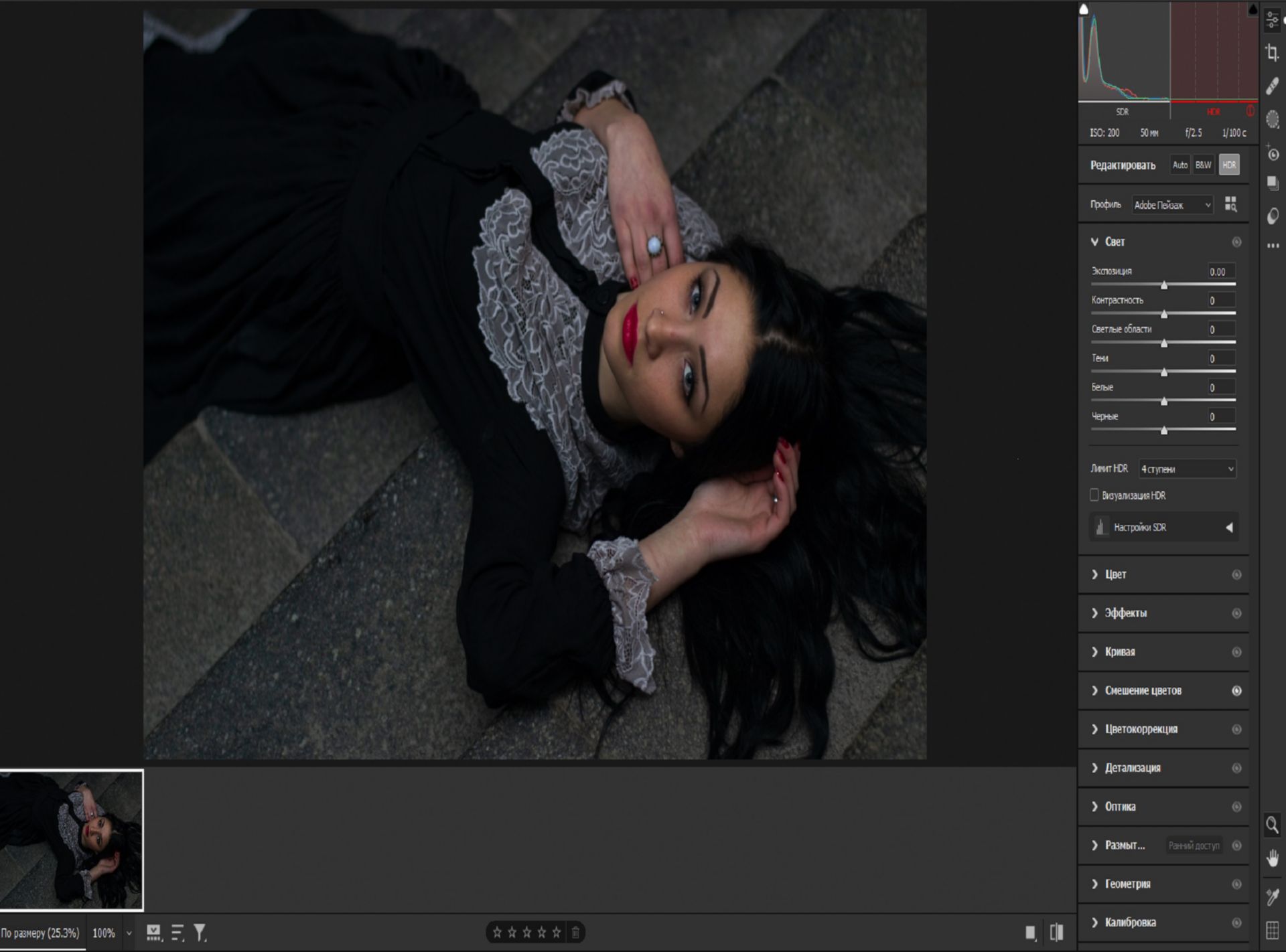
Task: Expand the Калибровка panel
Action: (1094, 923)
